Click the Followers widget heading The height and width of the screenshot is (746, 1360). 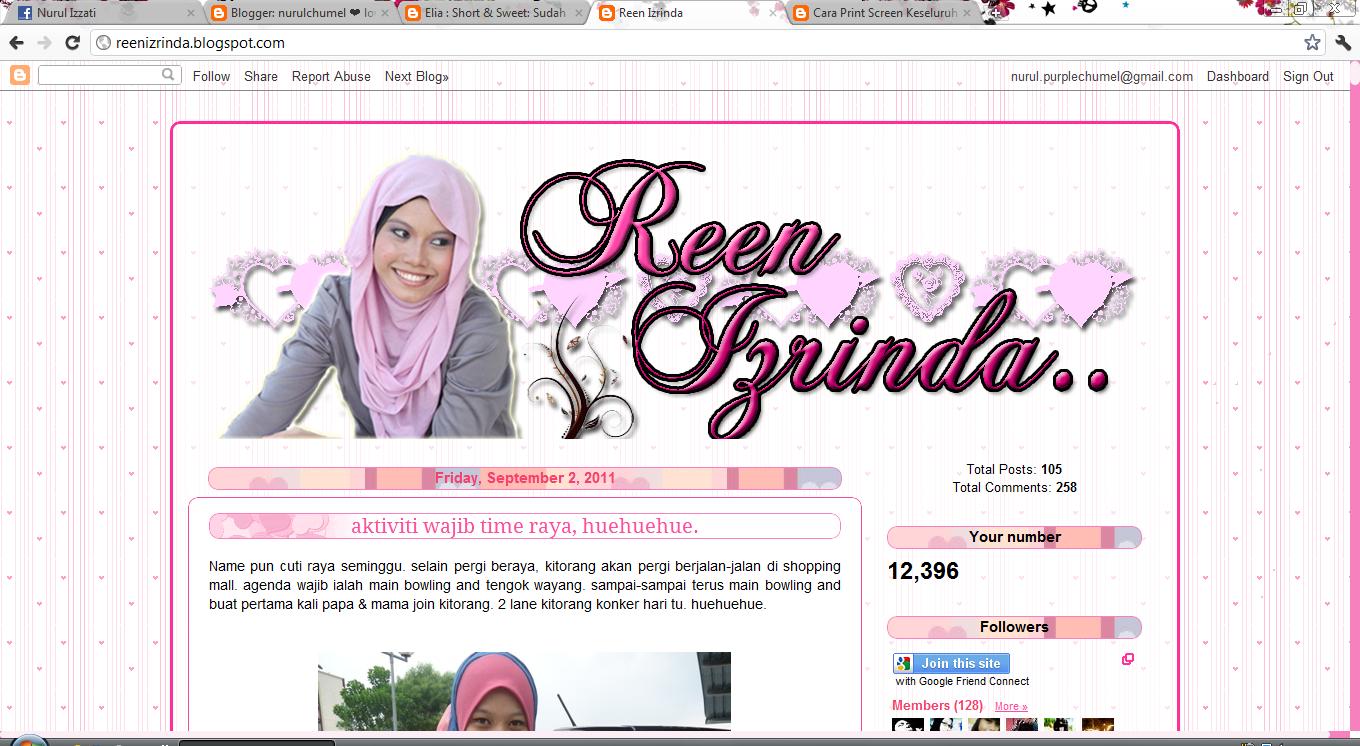pos(1014,627)
